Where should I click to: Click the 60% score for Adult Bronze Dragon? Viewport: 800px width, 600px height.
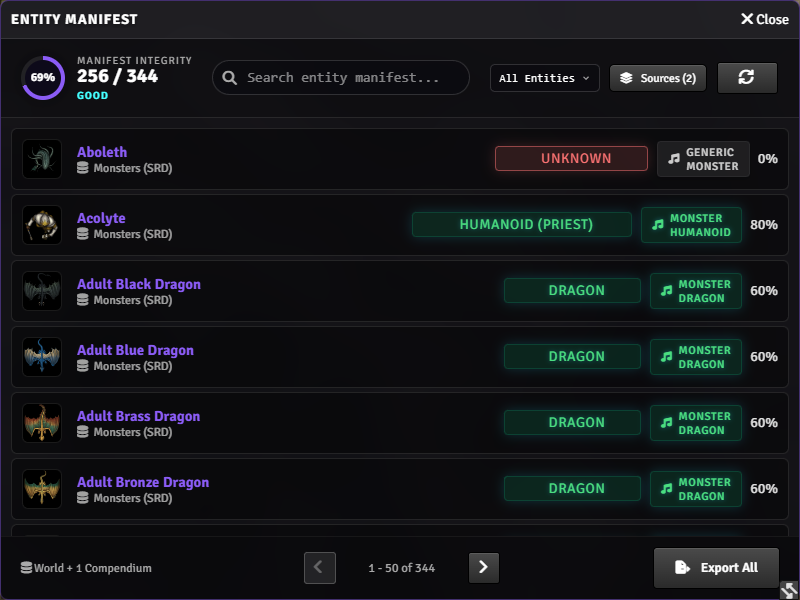(x=764, y=489)
